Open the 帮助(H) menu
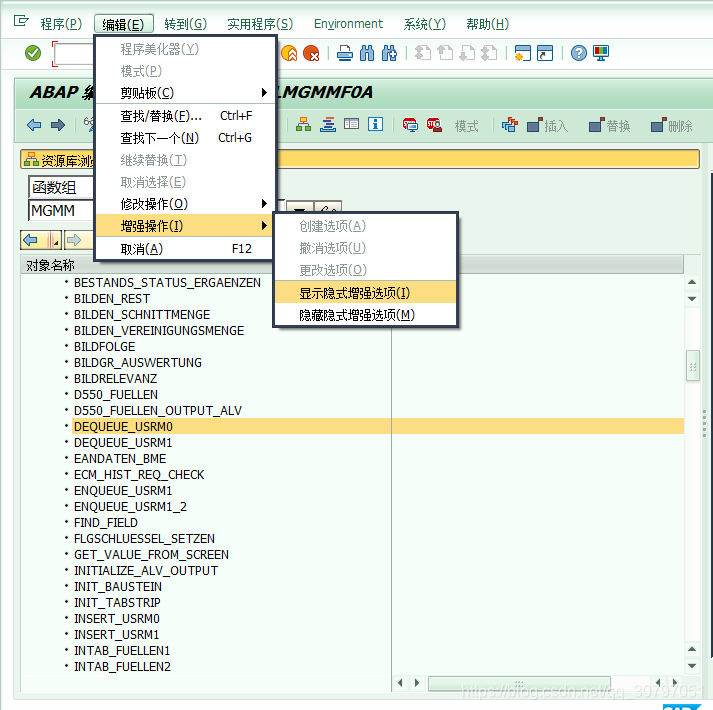The width and height of the screenshot is (713, 710). coord(487,24)
